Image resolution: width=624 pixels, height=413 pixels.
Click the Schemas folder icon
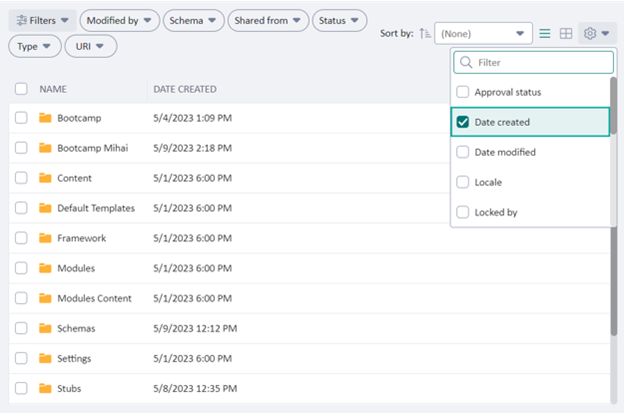tap(45, 328)
